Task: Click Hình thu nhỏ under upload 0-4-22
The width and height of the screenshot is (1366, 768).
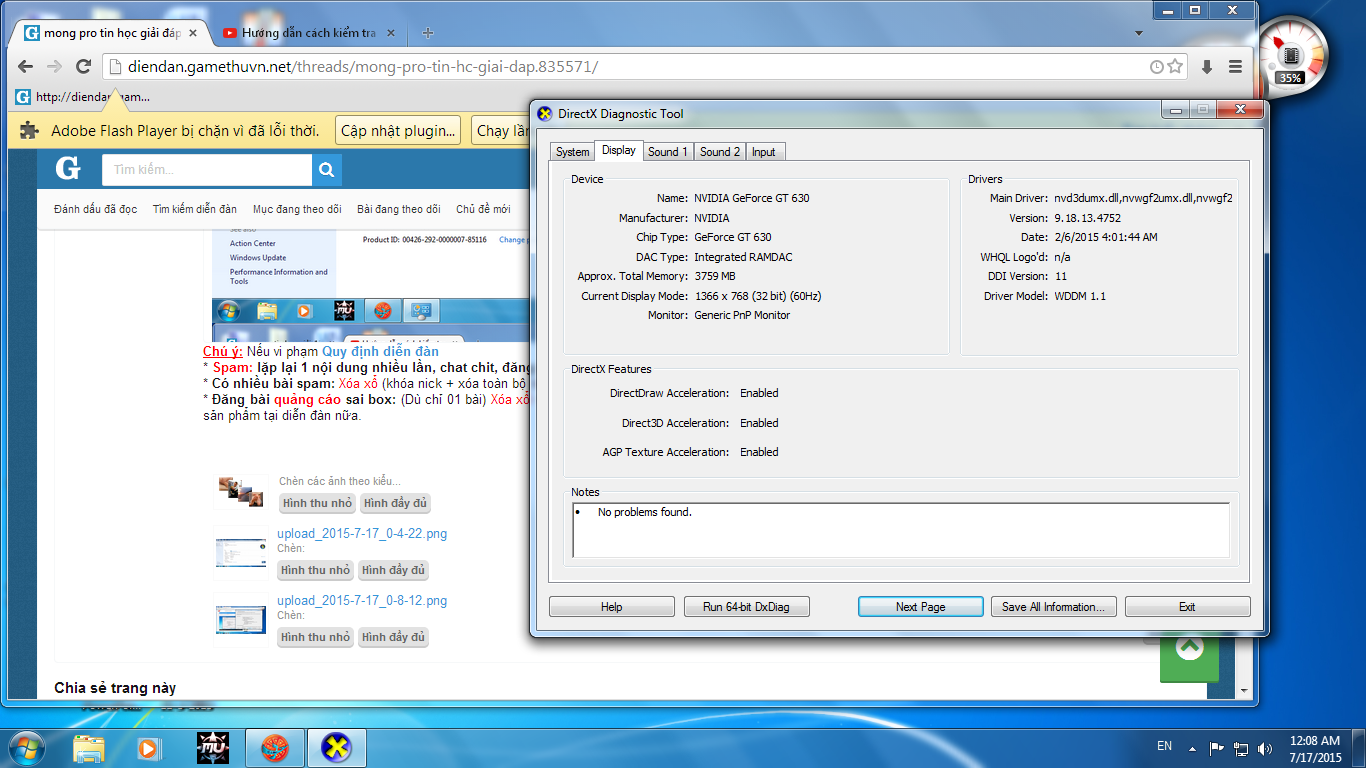Action: [316, 570]
